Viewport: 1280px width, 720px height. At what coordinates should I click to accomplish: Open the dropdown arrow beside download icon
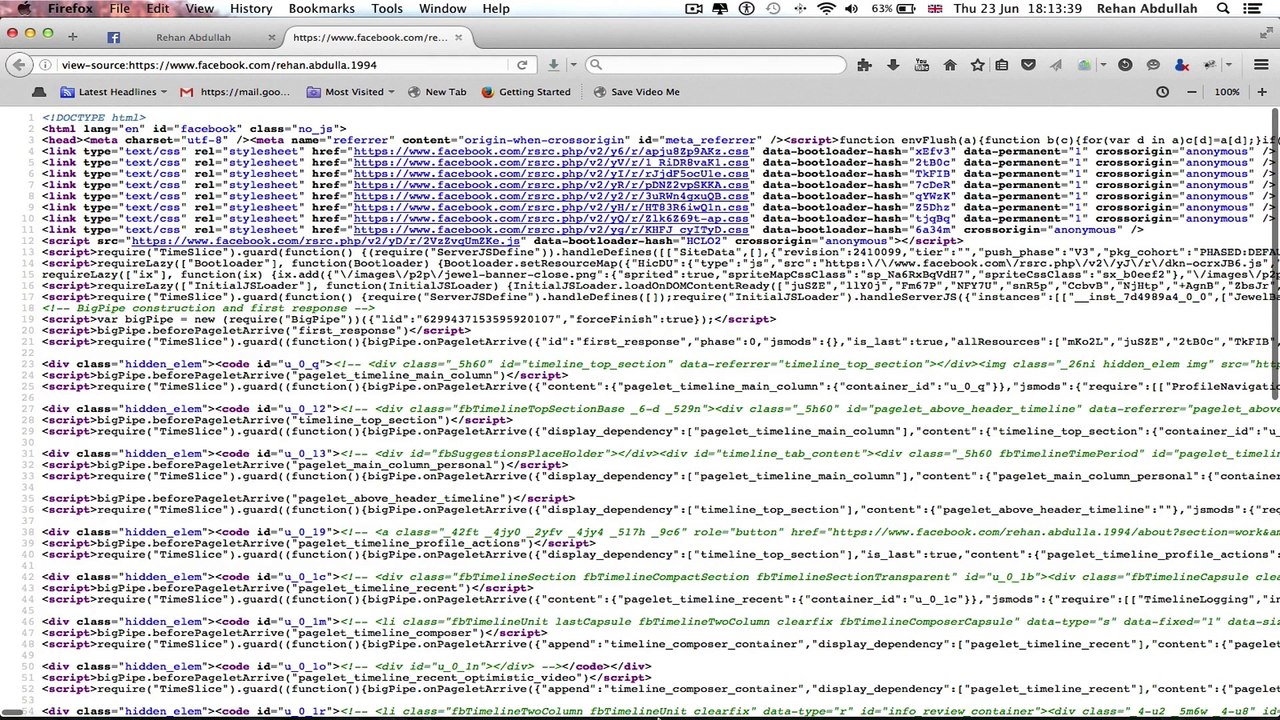[x=573, y=65]
